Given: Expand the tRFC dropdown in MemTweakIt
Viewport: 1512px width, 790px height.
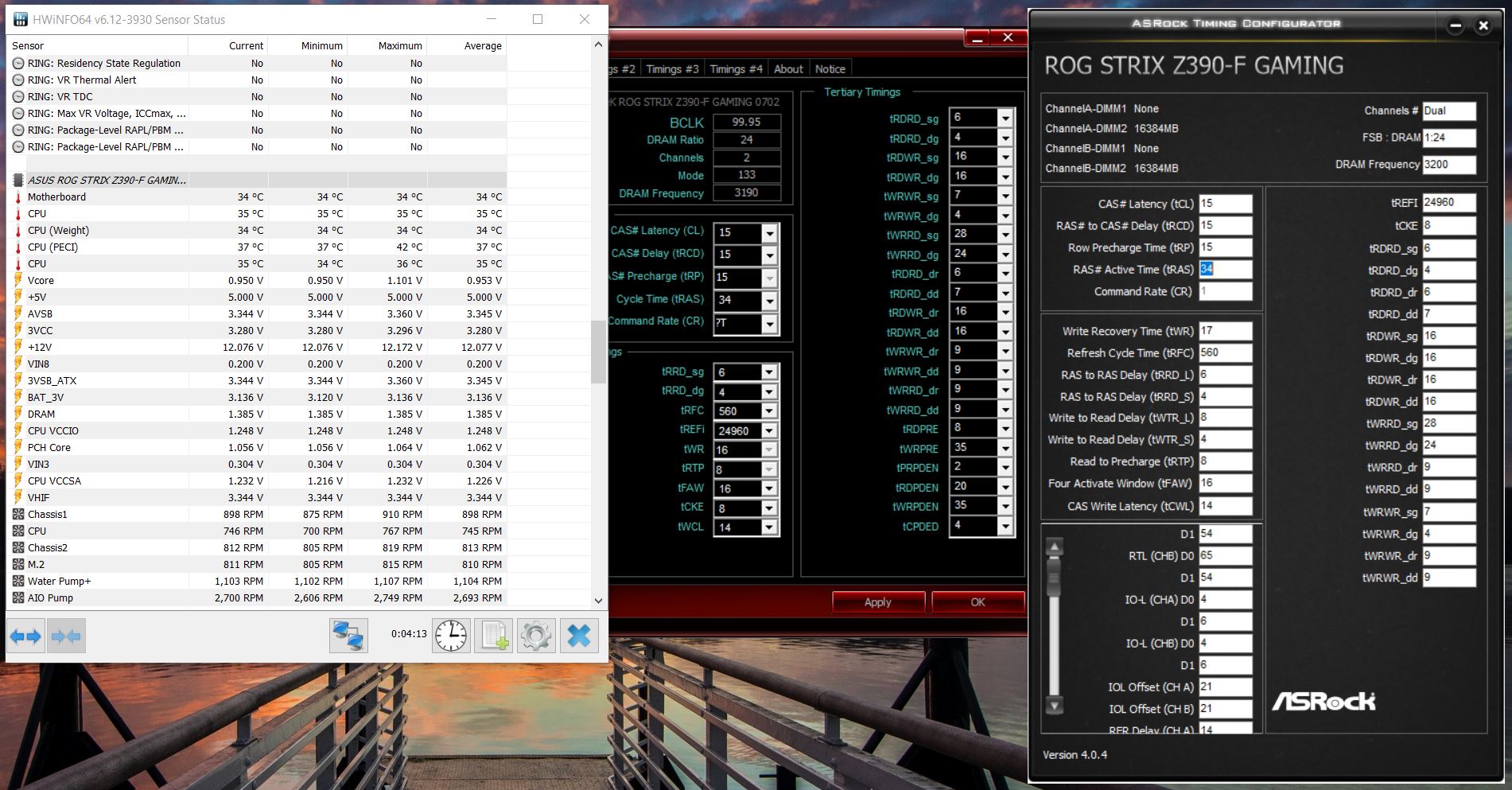Looking at the screenshot, I should pyautogui.click(x=769, y=411).
